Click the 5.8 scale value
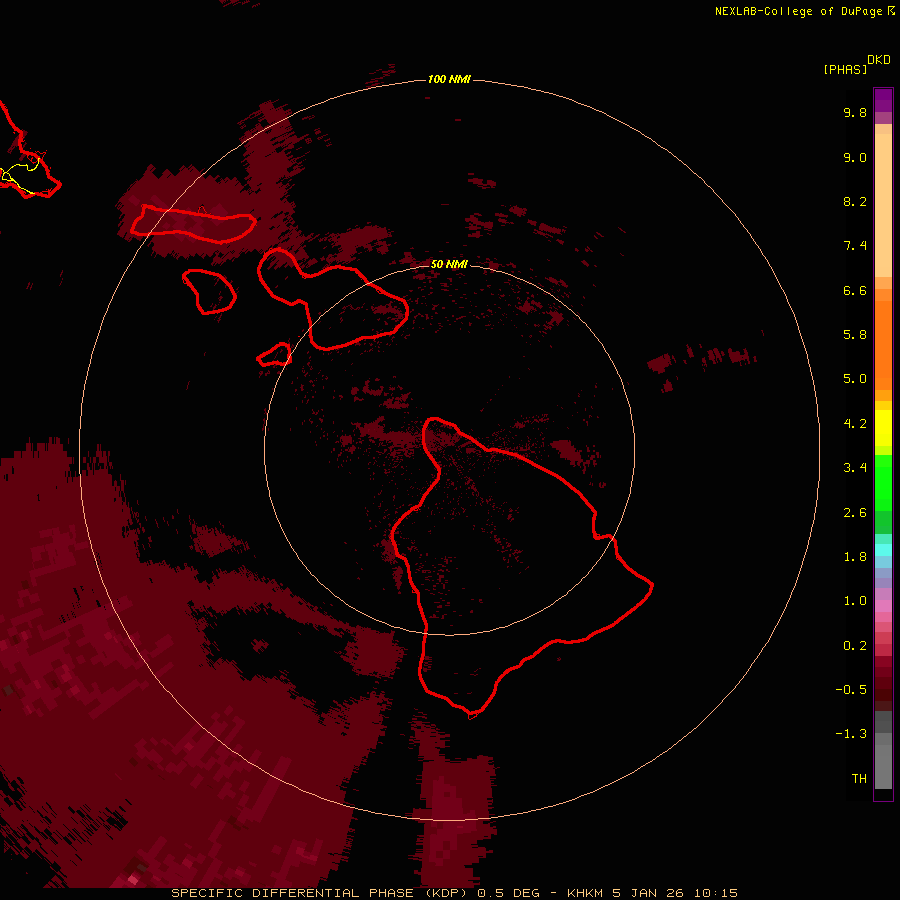The height and width of the screenshot is (900, 900). (855, 335)
